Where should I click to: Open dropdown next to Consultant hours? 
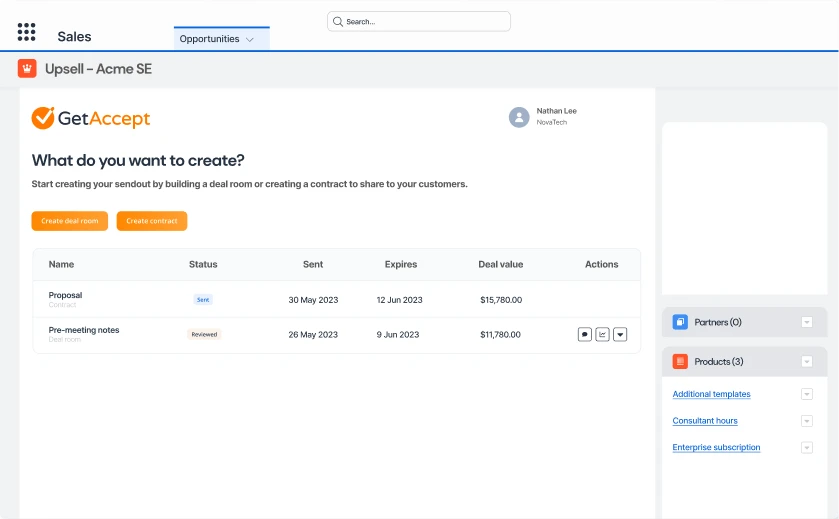coord(807,421)
